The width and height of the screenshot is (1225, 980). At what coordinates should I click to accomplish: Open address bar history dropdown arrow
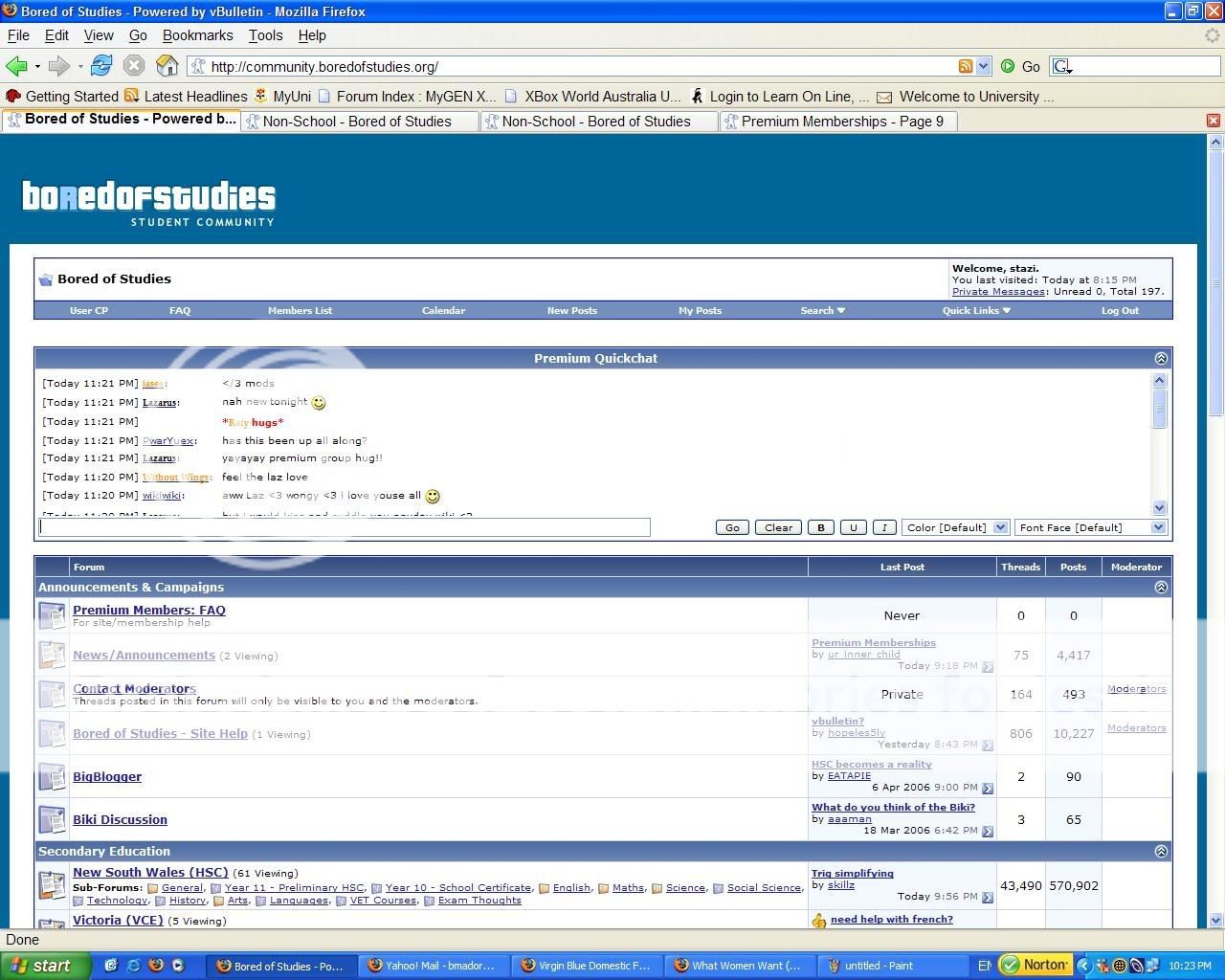coord(983,66)
